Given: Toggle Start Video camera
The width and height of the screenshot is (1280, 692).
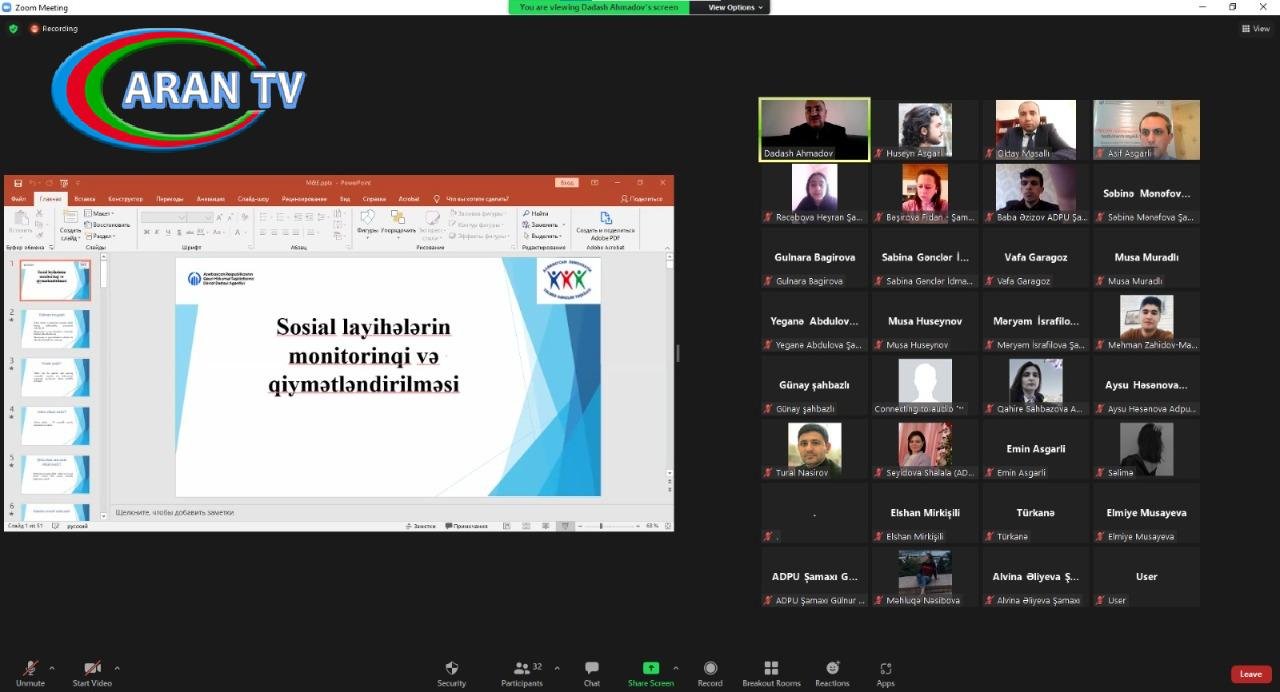Looking at the screenshot, I should click(x=92, y=669).
